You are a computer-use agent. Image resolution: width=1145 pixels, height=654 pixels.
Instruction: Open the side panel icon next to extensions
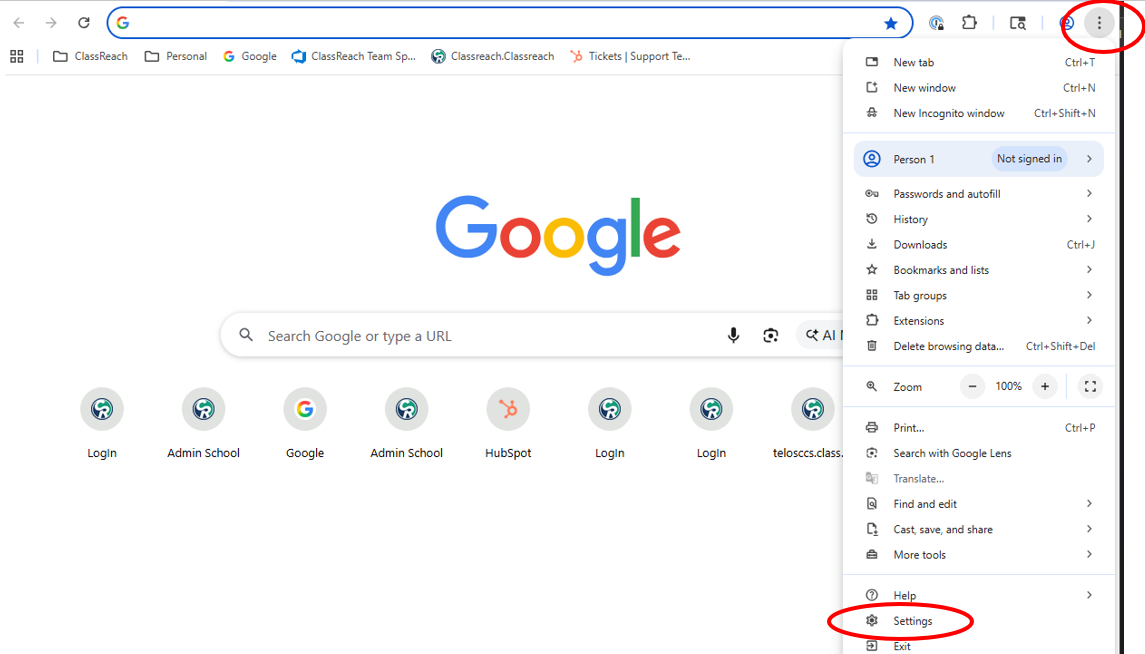point(1016,21)
